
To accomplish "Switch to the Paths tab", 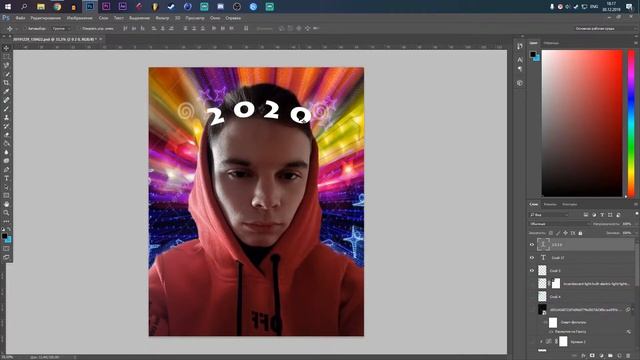I will [x=570, y=204].
